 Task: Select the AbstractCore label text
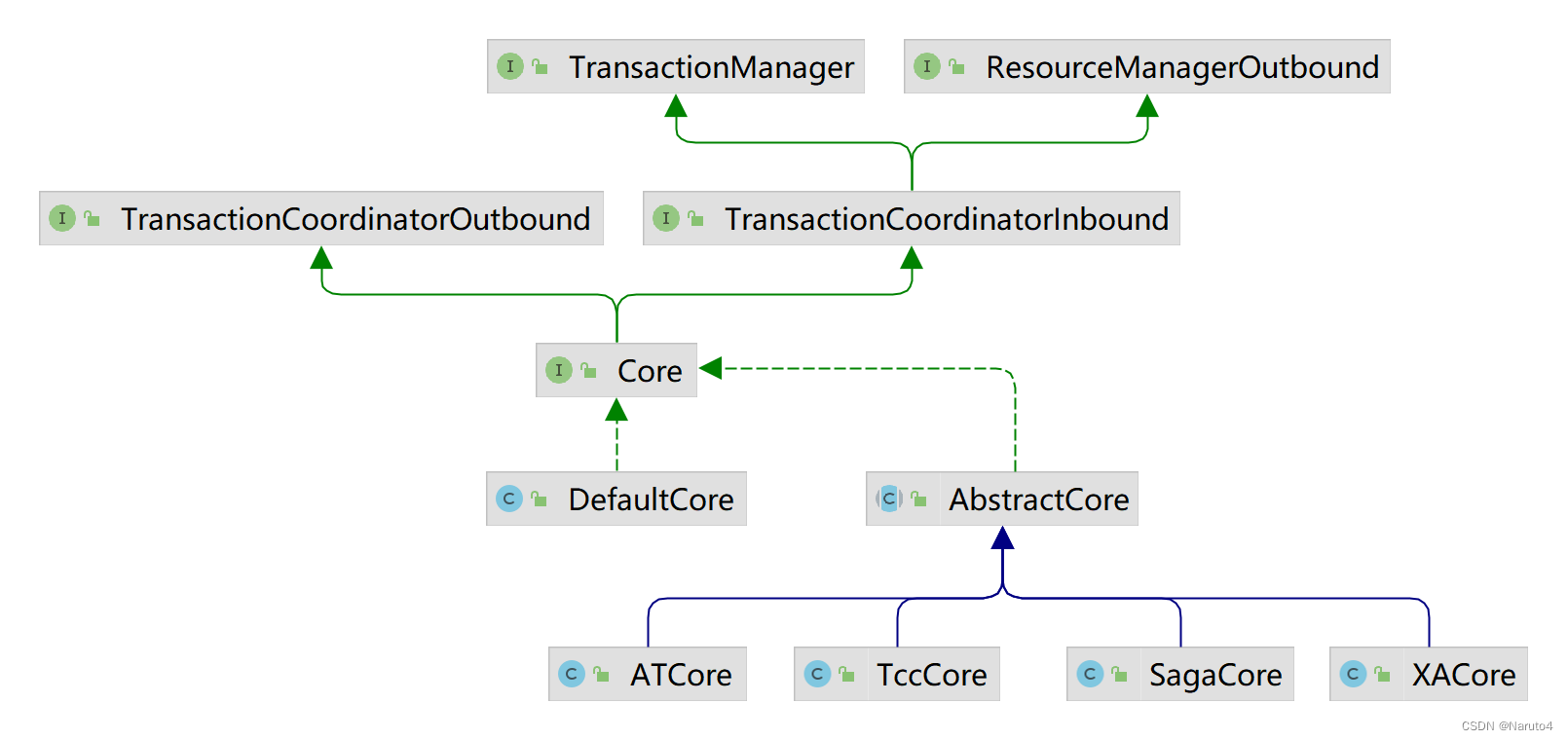pyautogui.click(x=1039, y=499)
